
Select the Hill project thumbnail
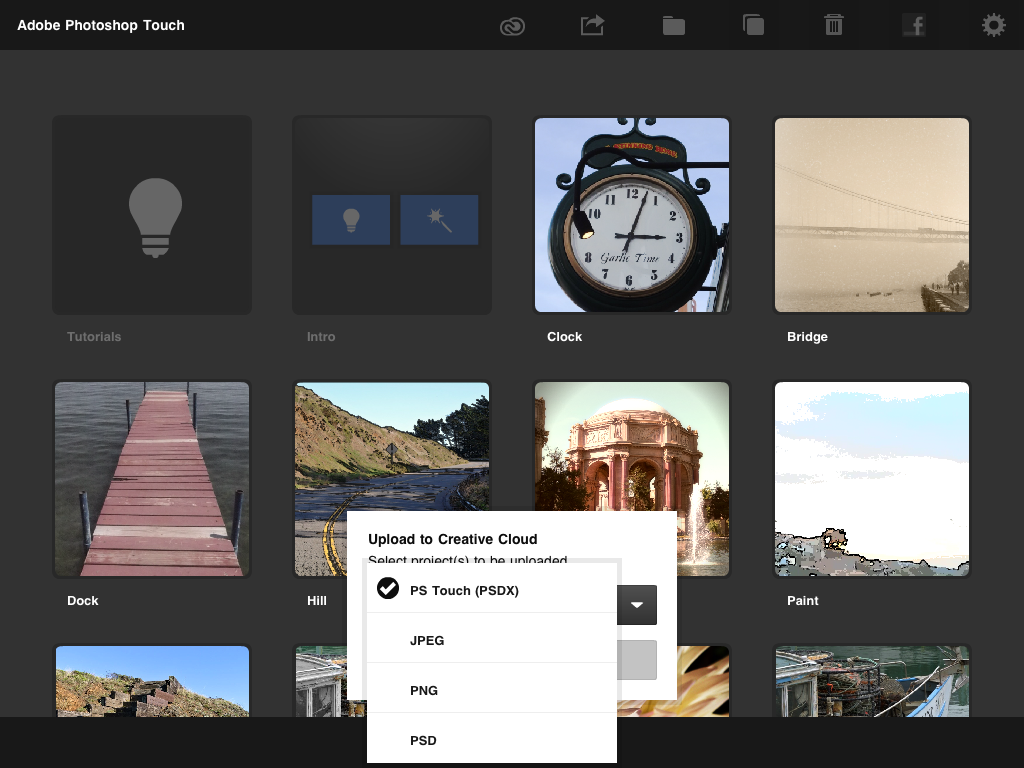pyautogui.click(x=392, y=450)
